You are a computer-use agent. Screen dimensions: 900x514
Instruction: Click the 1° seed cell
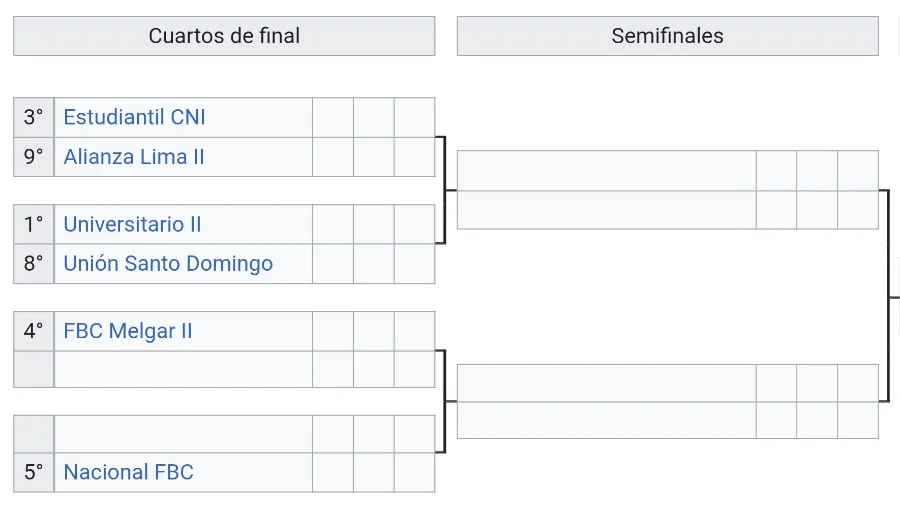[x=34, y=224]
